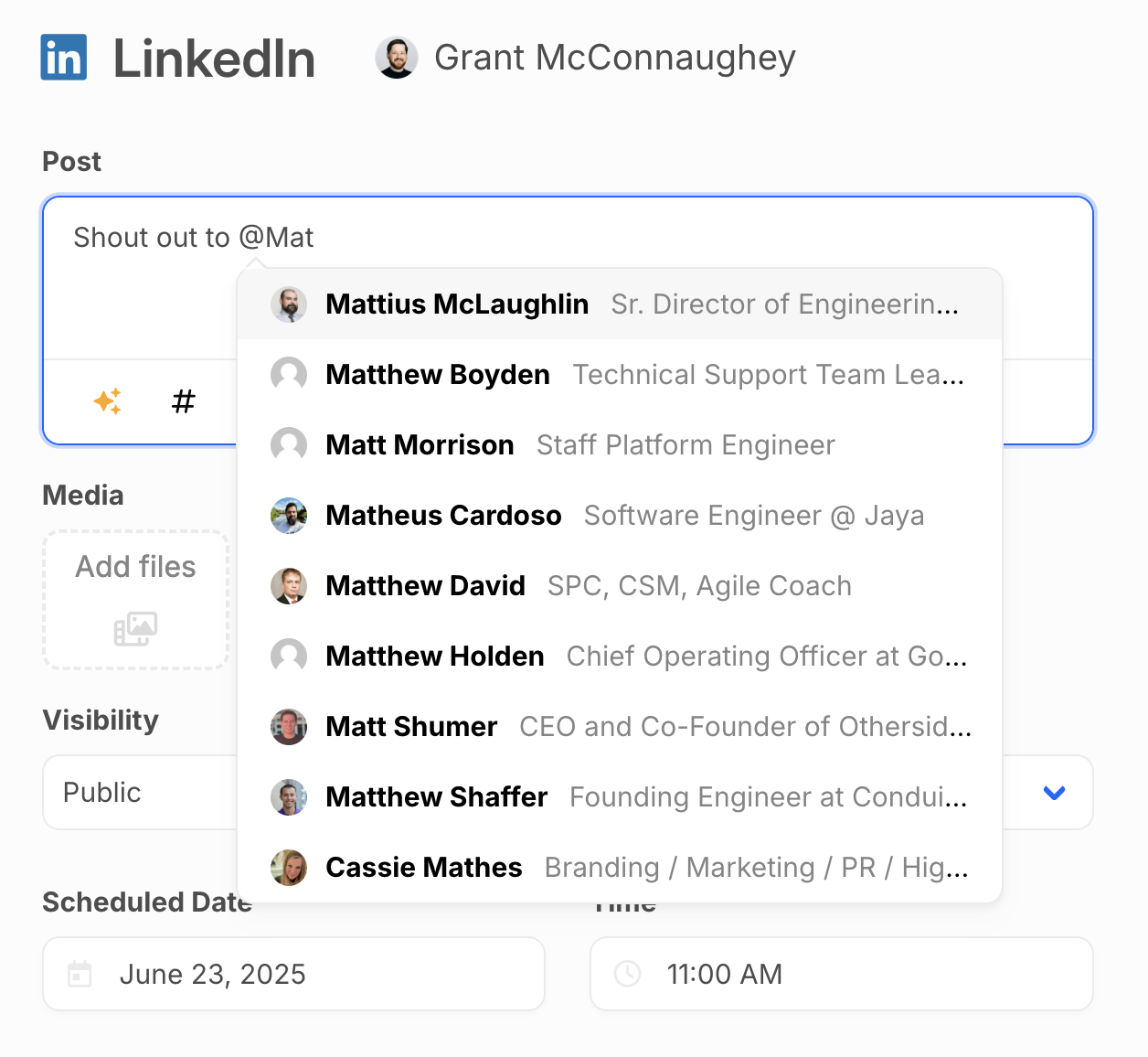Viewport: 1148px width, 1057px height.
Task: Click Grant McConnaughey's profile avatar
Action: [397, 58]
